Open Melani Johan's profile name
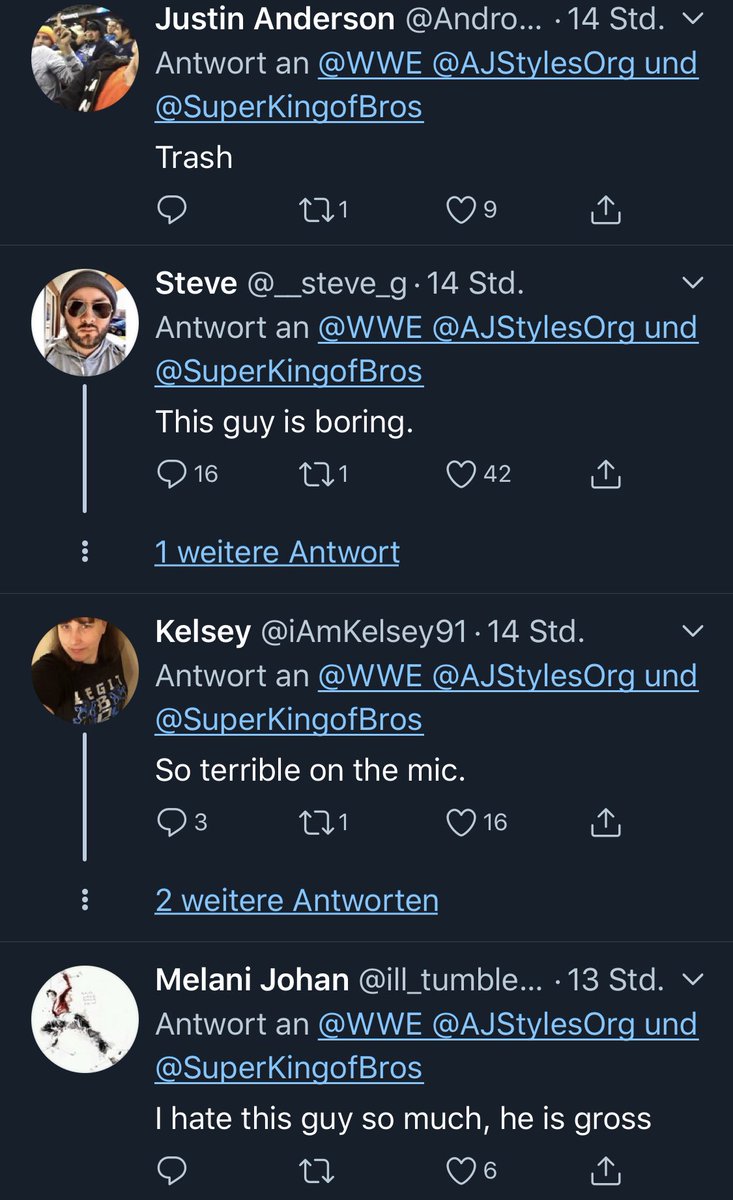 [252, 980]
